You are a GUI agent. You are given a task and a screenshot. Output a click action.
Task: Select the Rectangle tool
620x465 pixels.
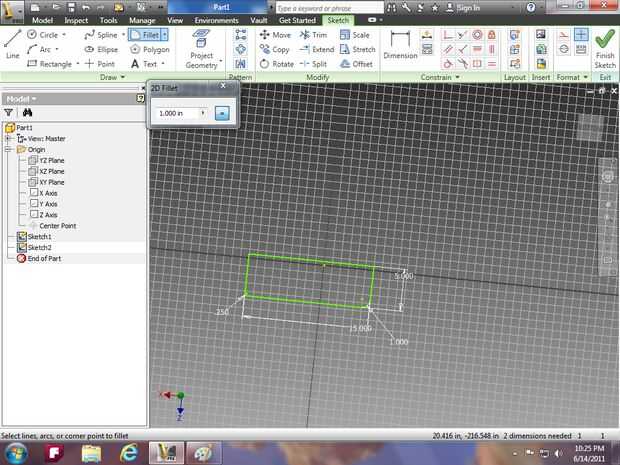click(x=49, y=64)
